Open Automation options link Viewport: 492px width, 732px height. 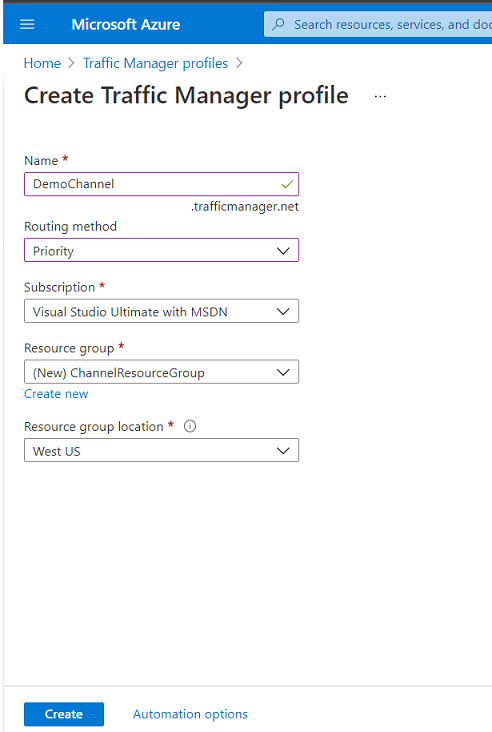click(x=190, y=714)
